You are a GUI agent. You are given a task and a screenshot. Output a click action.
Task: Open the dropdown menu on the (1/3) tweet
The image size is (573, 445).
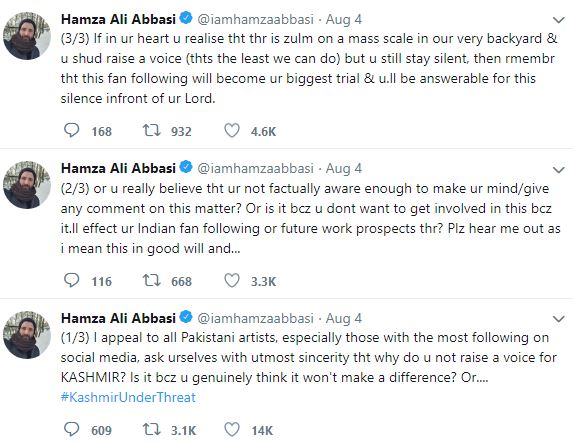tap(559, 319)
